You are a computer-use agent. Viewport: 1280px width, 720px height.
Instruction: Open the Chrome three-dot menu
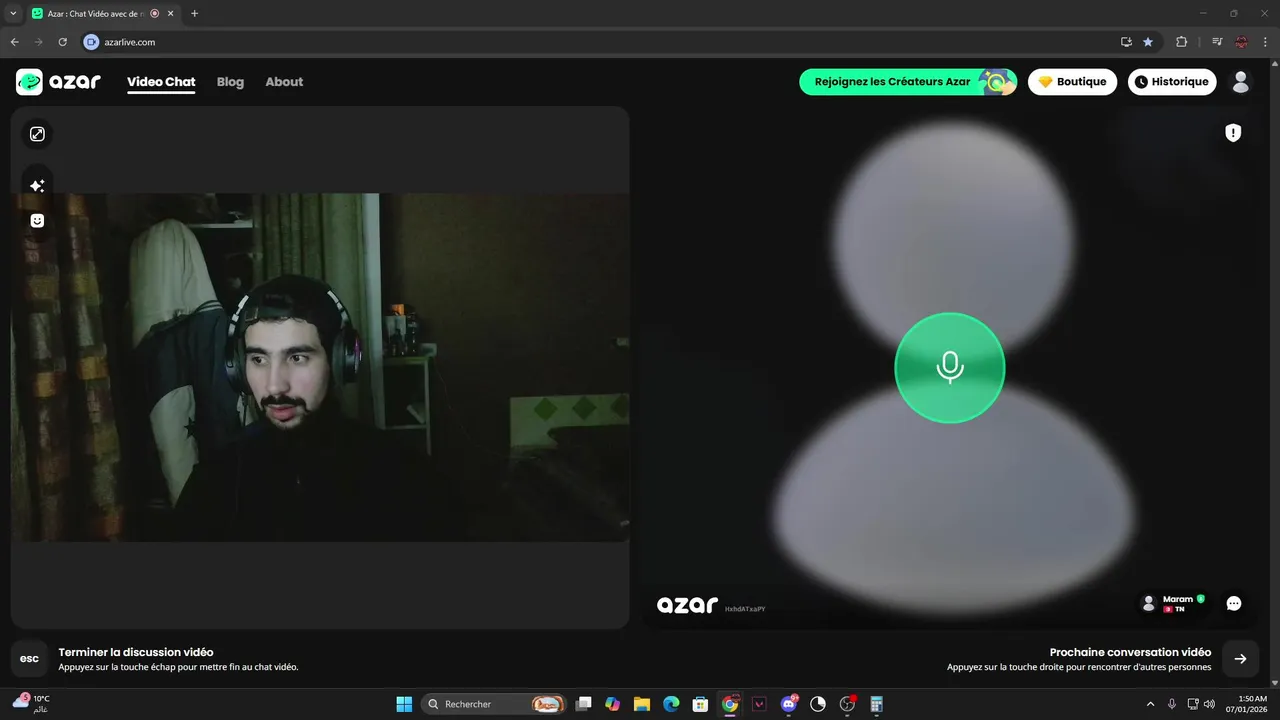click(1264, 42)
